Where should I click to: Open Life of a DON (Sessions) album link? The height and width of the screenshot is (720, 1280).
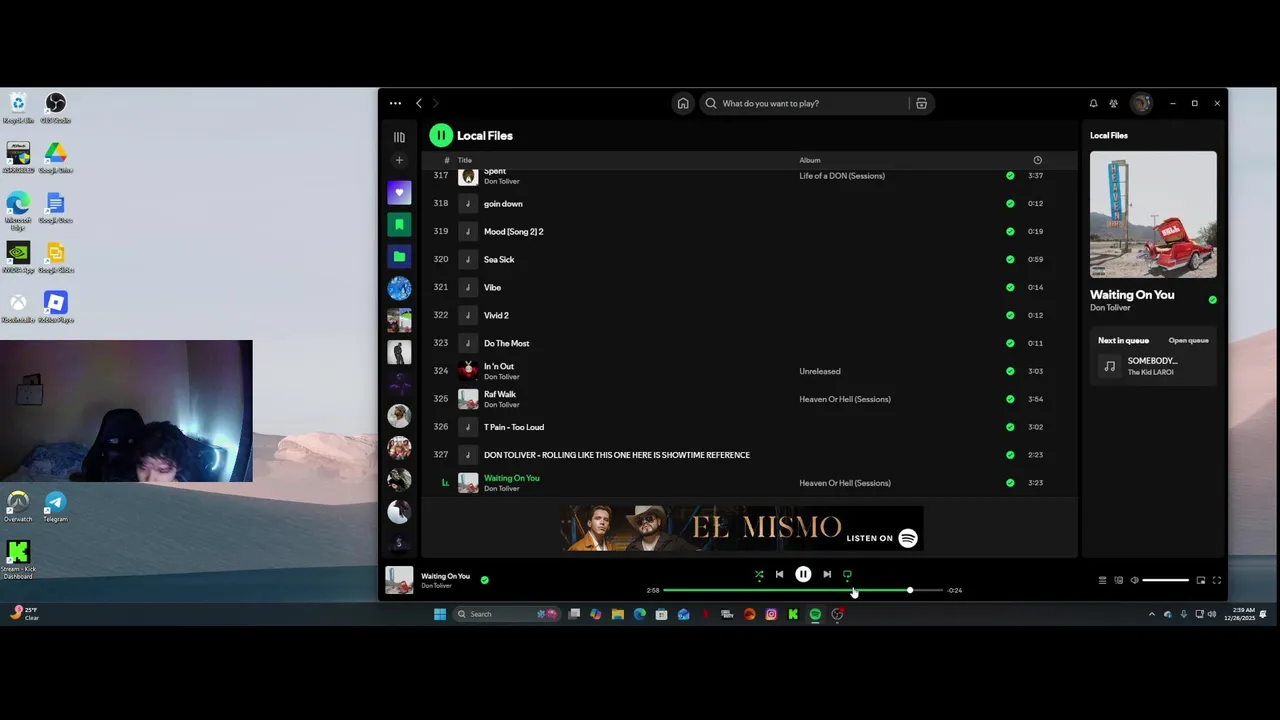(x=842, y=176)
